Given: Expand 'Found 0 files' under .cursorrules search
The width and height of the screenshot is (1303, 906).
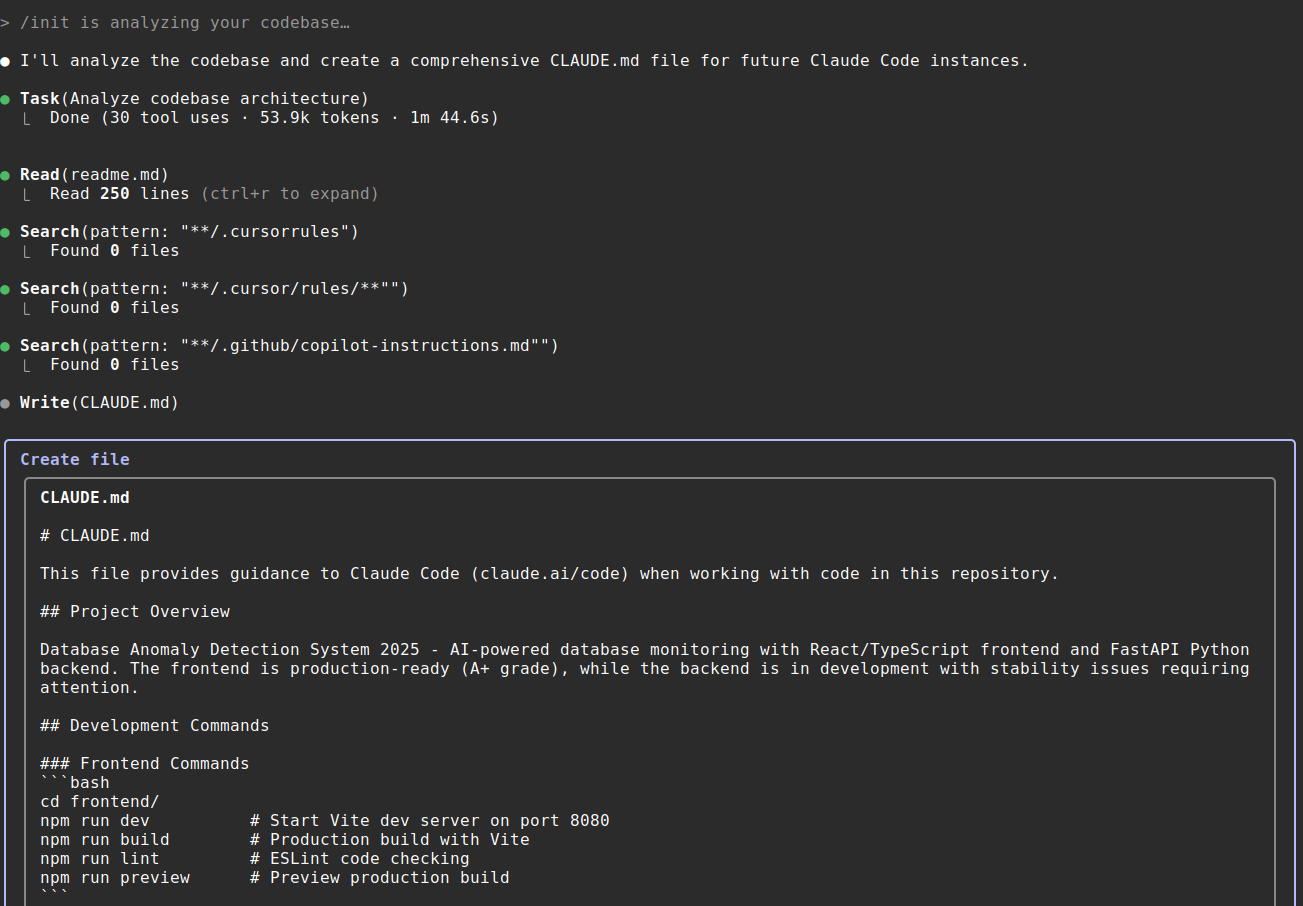Looking at the screenshot, I should coord(114,251).
